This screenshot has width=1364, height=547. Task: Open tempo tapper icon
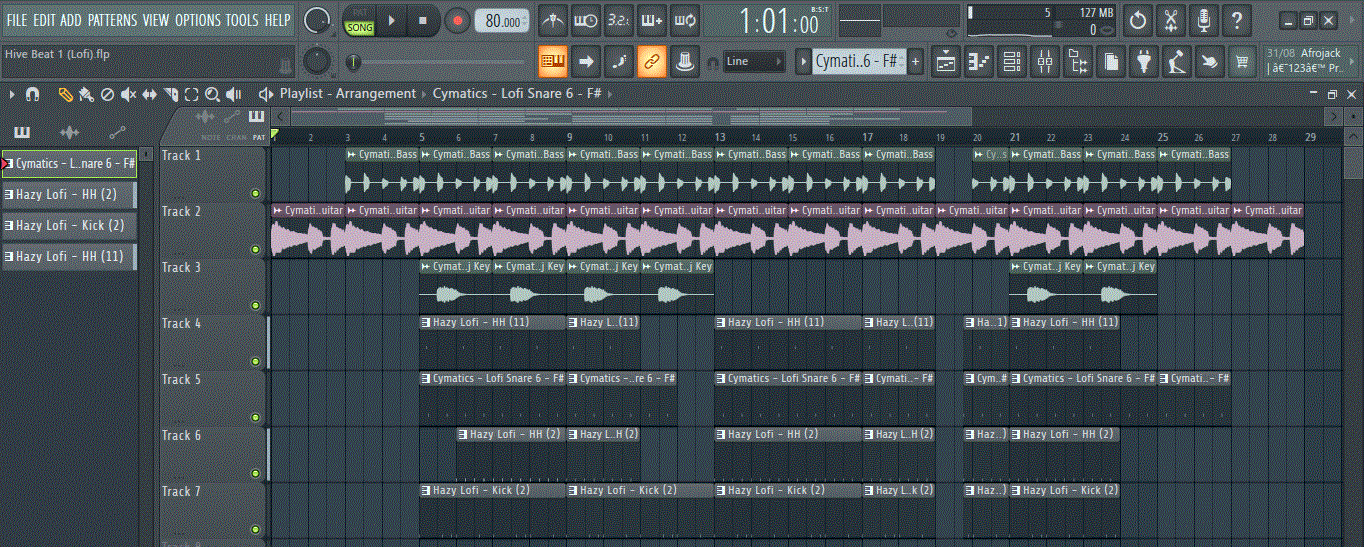1177,62
